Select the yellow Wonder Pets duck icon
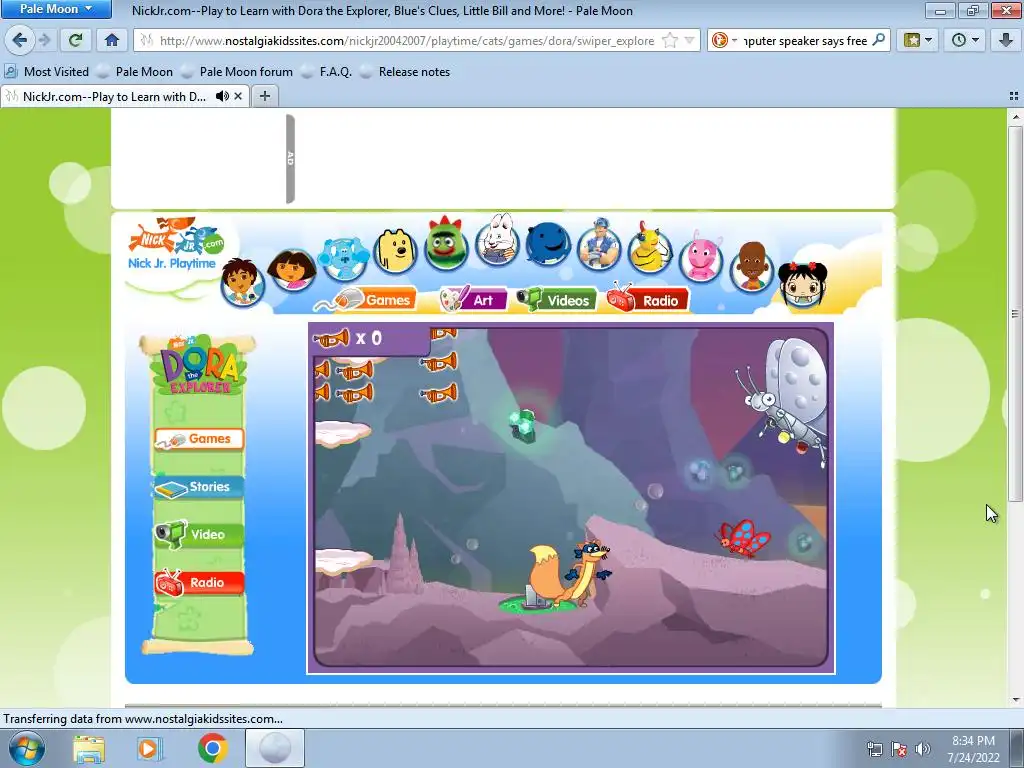The height and width of the screenshot is (768, 1024). point(650,249)
